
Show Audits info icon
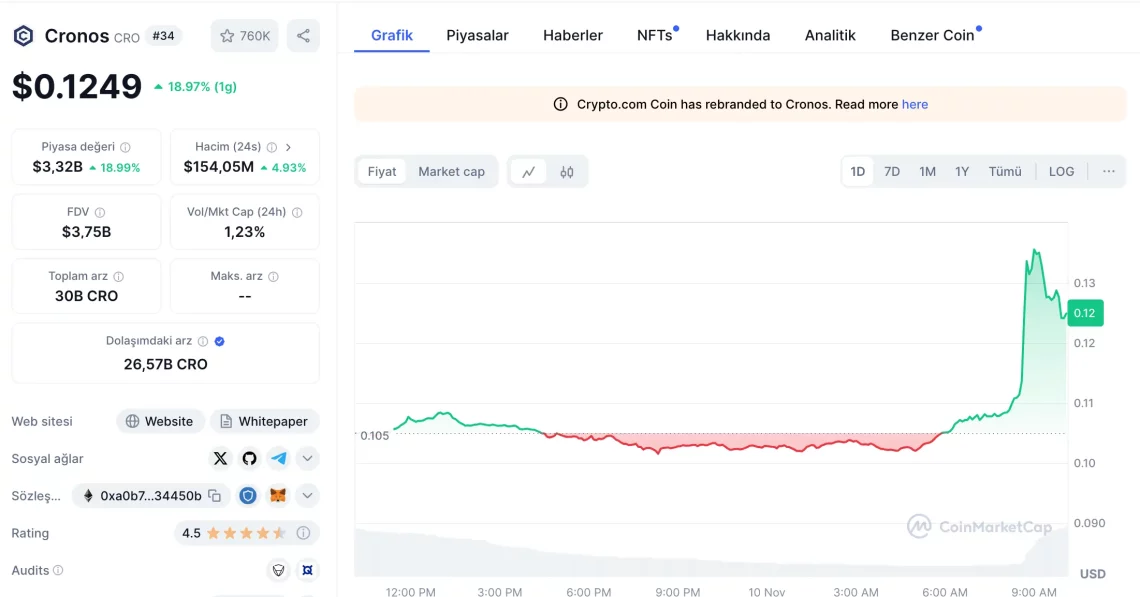(x=58, y=570)
